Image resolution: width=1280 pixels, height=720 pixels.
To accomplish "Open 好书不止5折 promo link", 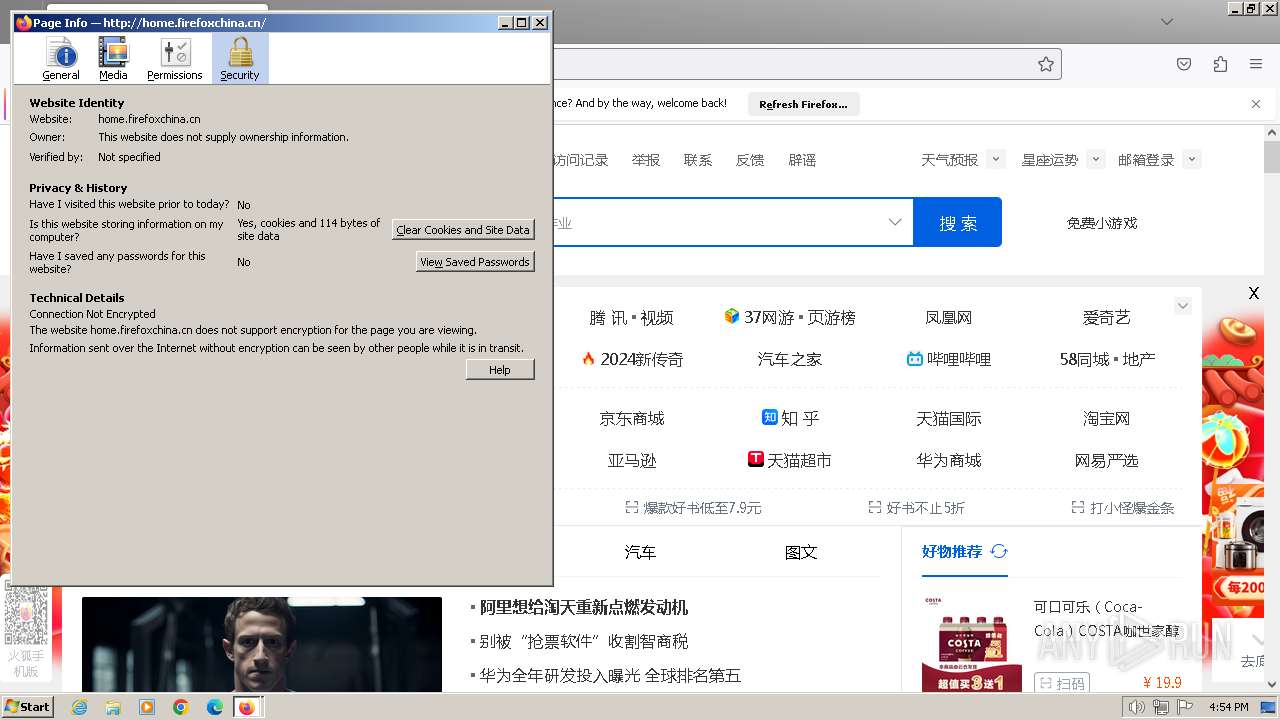I will point(916,508).
